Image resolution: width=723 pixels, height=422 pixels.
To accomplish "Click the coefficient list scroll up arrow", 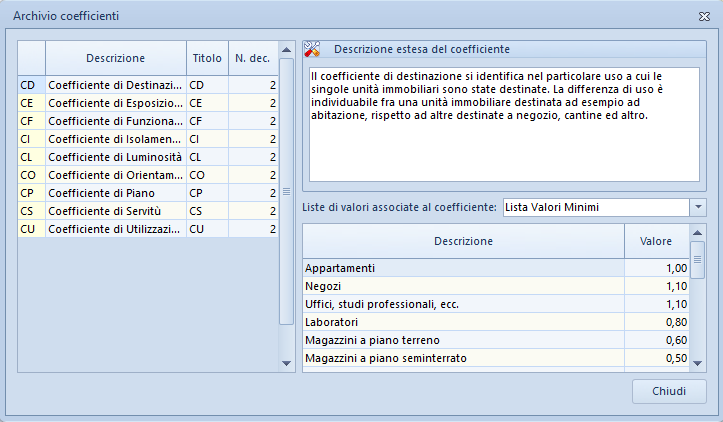I will [x=286, y=49].
